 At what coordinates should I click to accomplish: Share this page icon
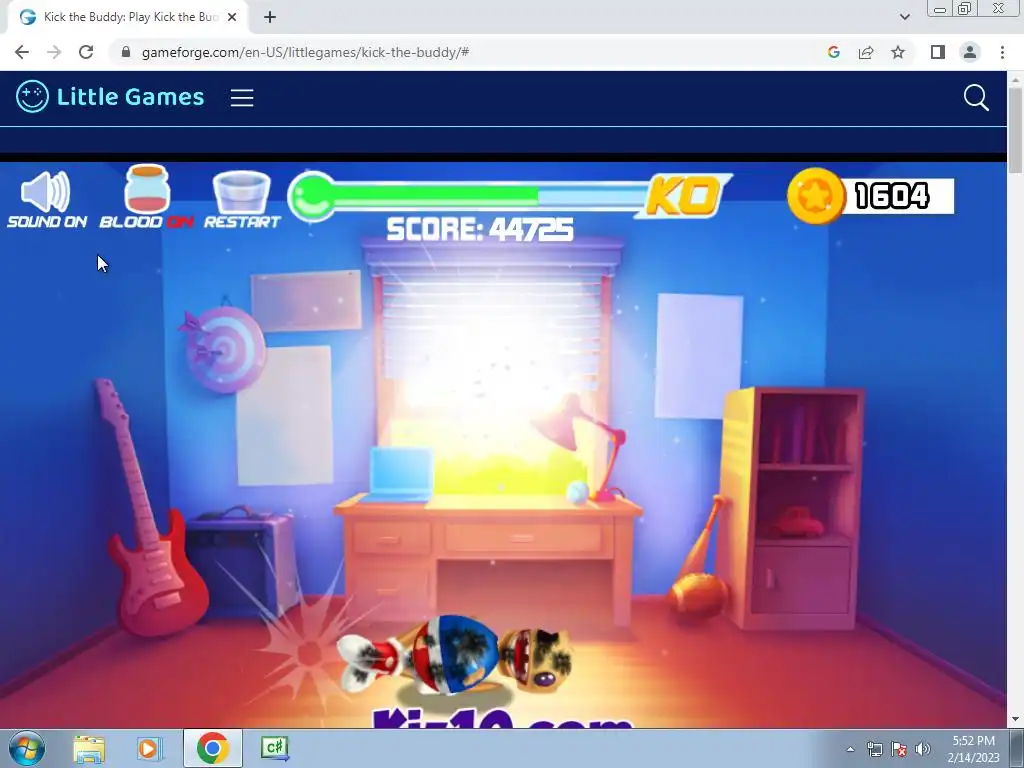tap(866, 52)
